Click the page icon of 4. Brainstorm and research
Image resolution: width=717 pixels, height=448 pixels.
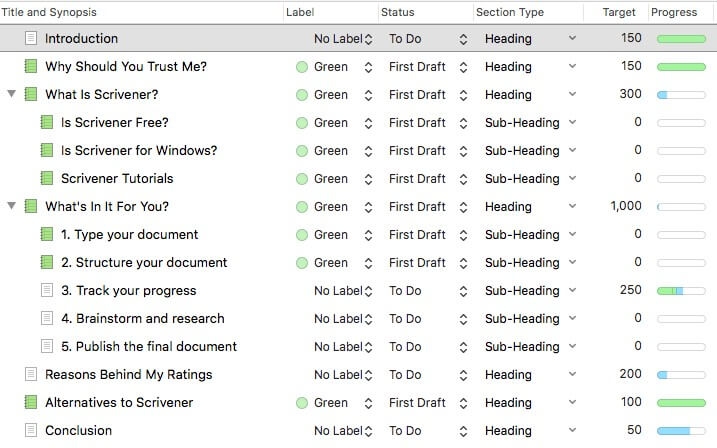tap(47, 318)
